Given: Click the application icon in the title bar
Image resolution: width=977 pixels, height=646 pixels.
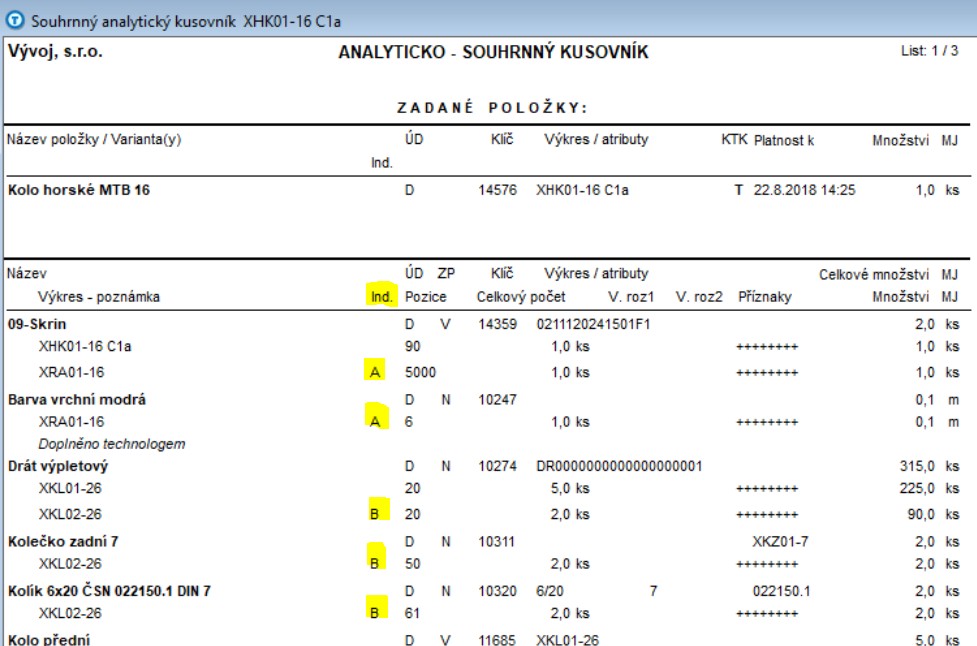Looking at the screenshot, I should coord(15,21).
